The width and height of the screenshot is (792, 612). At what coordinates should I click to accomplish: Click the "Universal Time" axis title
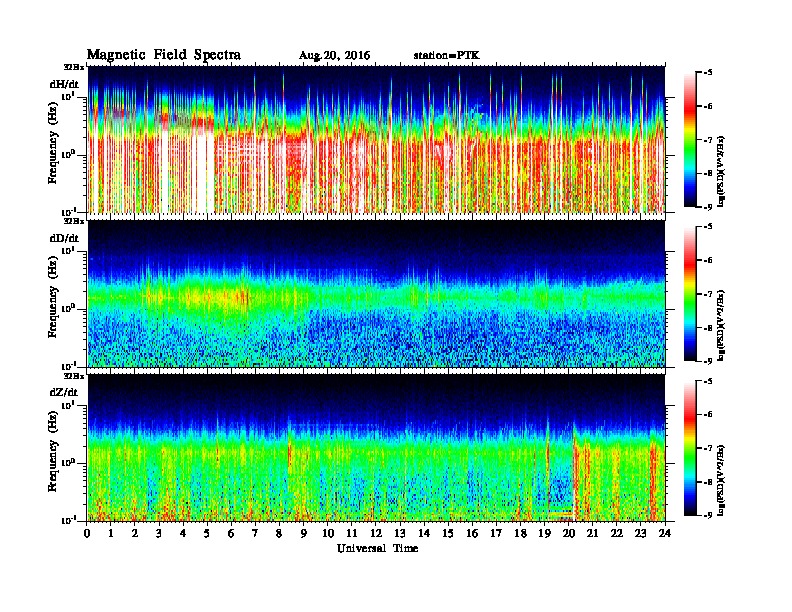pos(377,548)
